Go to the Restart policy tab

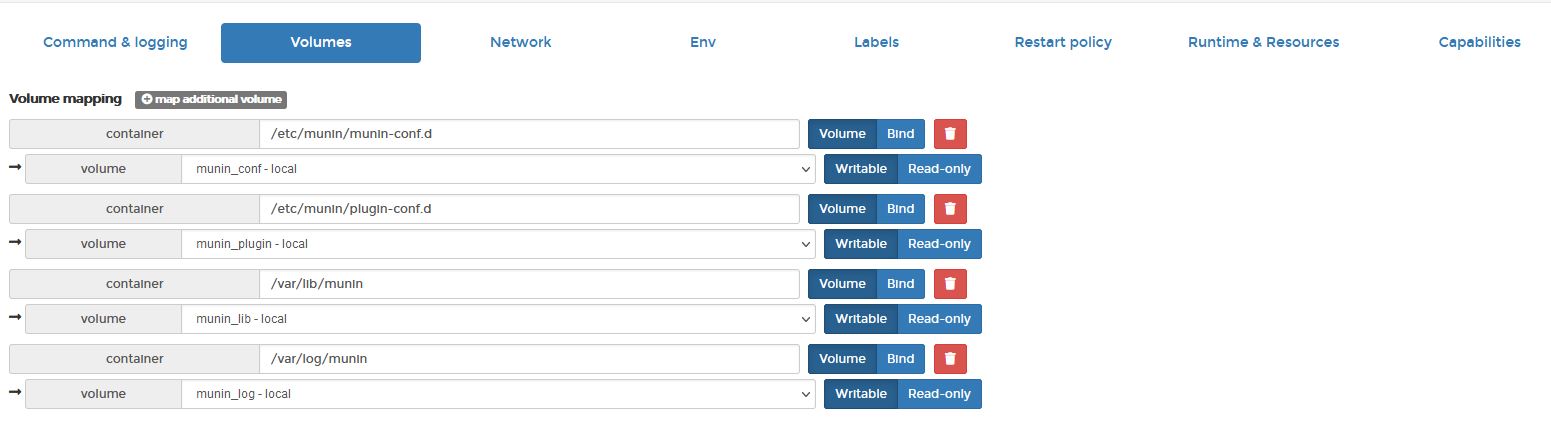1063,42
